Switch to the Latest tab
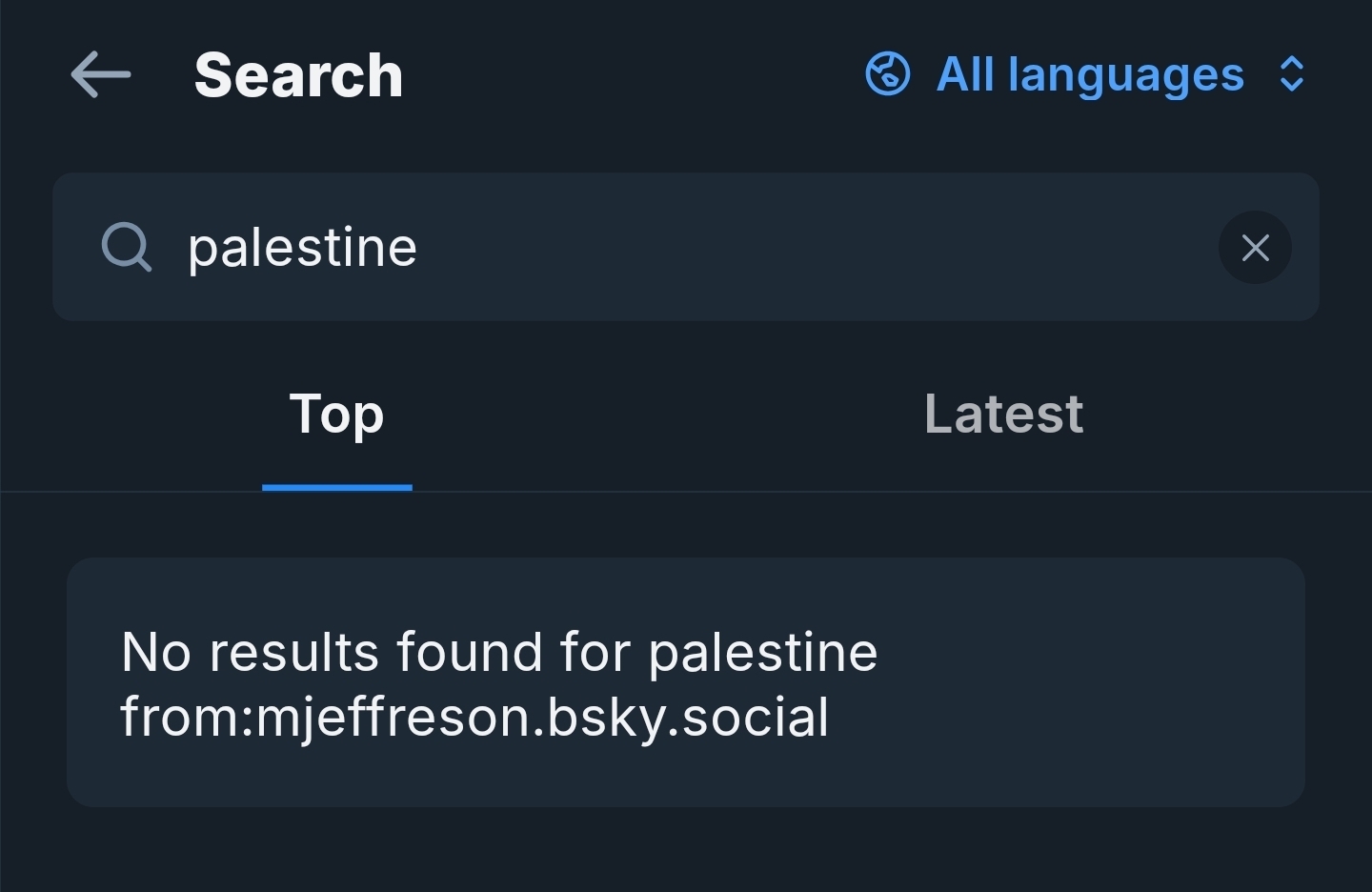 click(1003, 414)
